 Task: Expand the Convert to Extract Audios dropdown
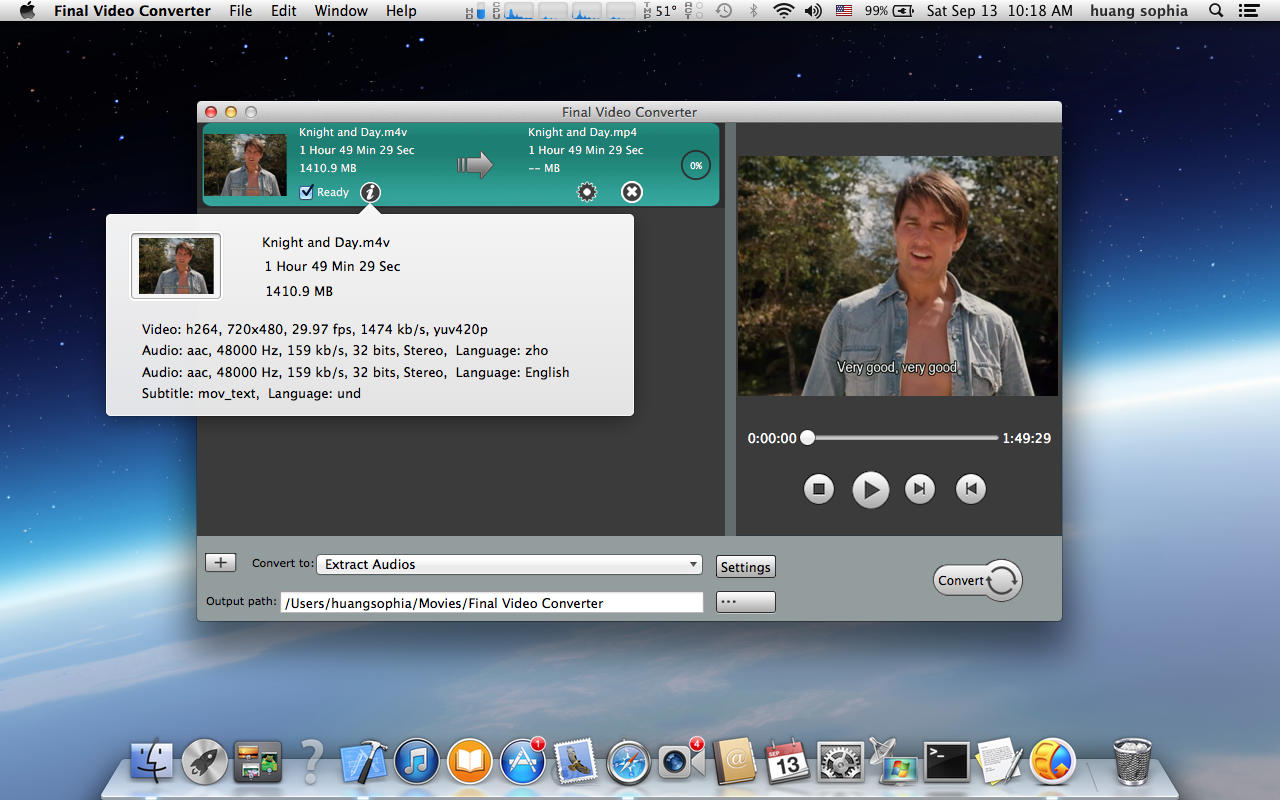510,564
